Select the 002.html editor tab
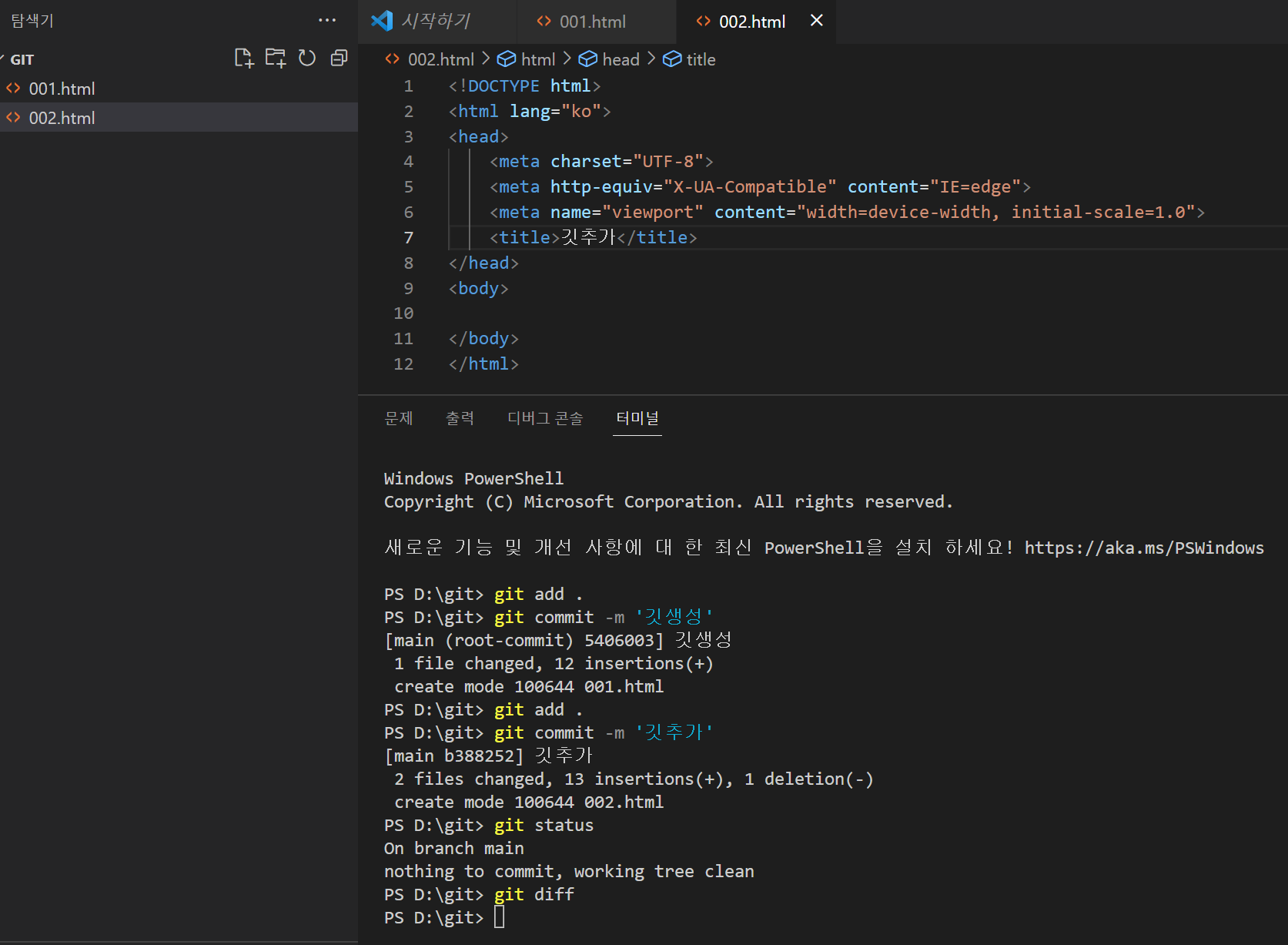The width and height of the screenshot is (1288, 945). click(752, 22)
